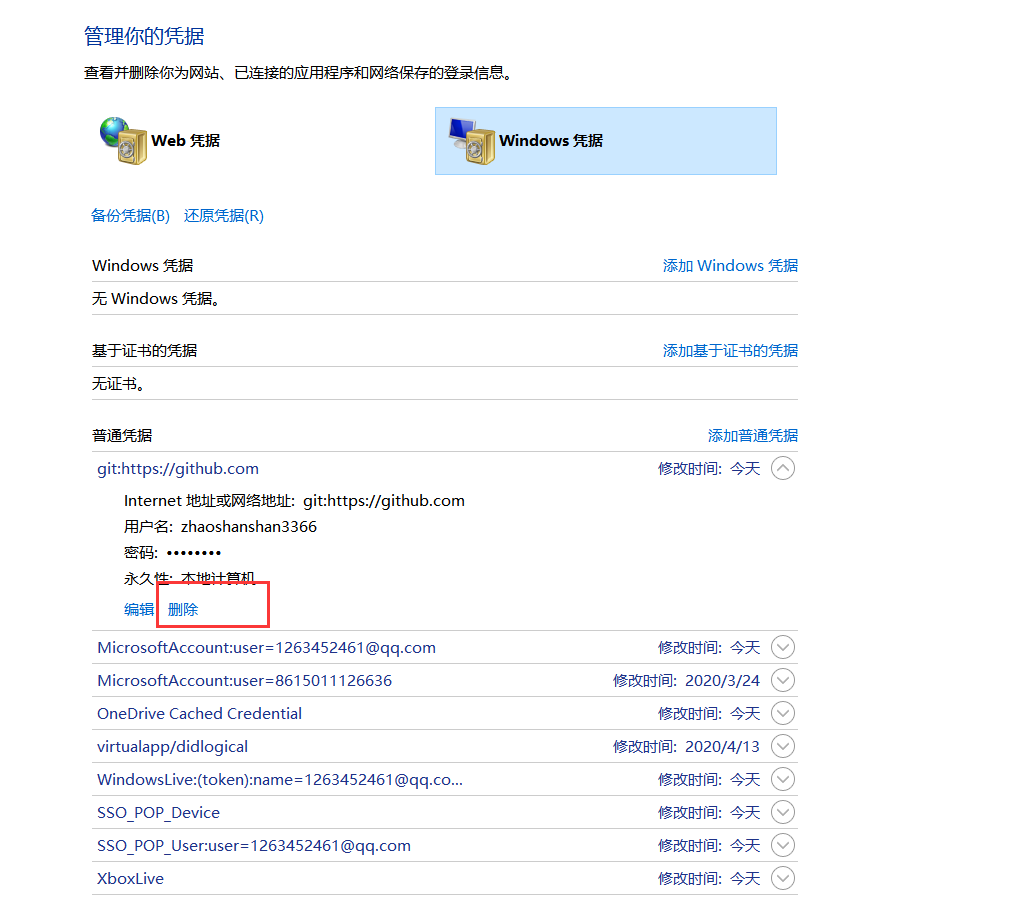Image resolution: width=1017 pixels, height=908 pixels.
Task: Expand virtualapp/didlogical chevron
Action: [783, 747]
